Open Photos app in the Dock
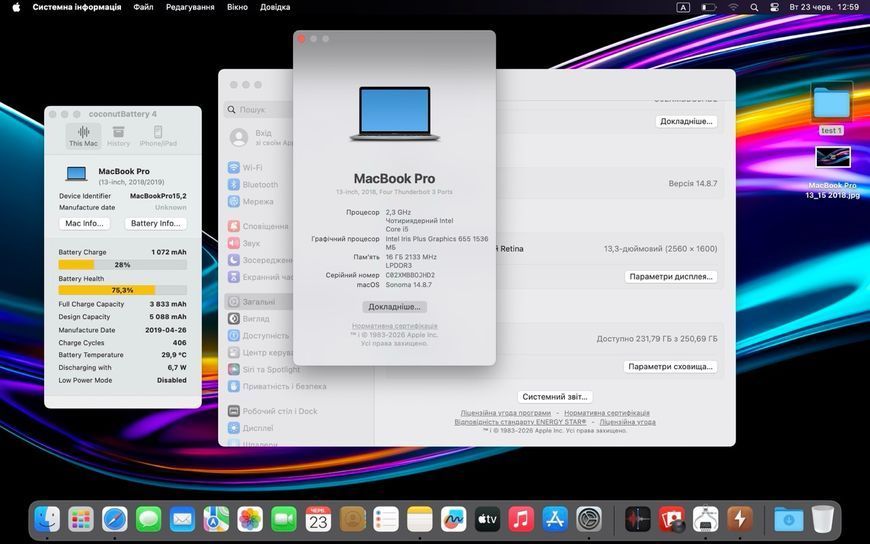The height and width of the screenshot is (544, 870). click(x=250, y=520)
